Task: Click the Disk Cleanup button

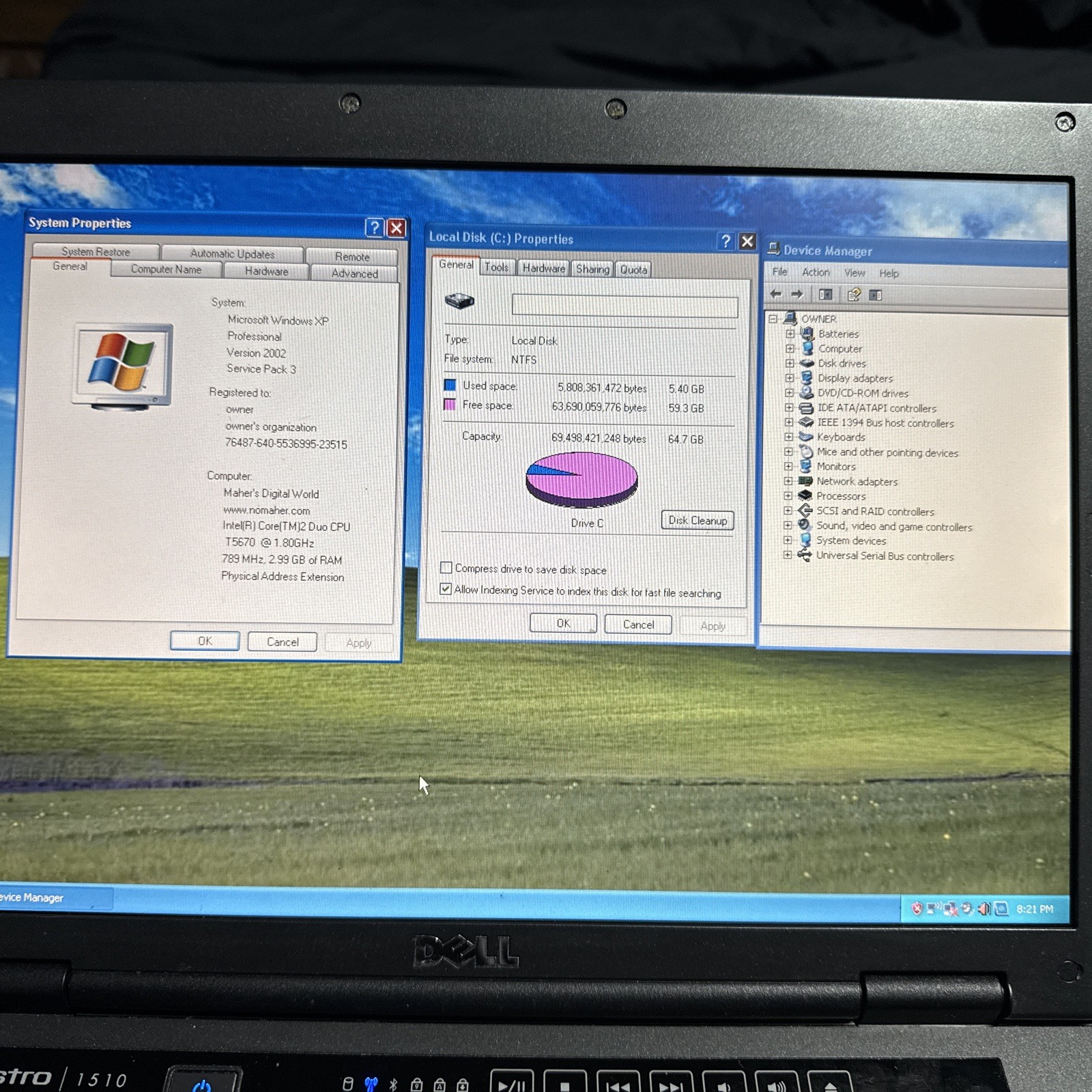Action: point(698,520)
